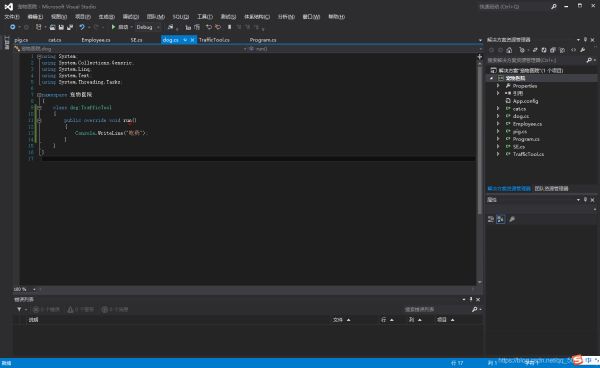Toggle the errors filter in error list
Screen dimensions: 600x368
coord(46,309)
